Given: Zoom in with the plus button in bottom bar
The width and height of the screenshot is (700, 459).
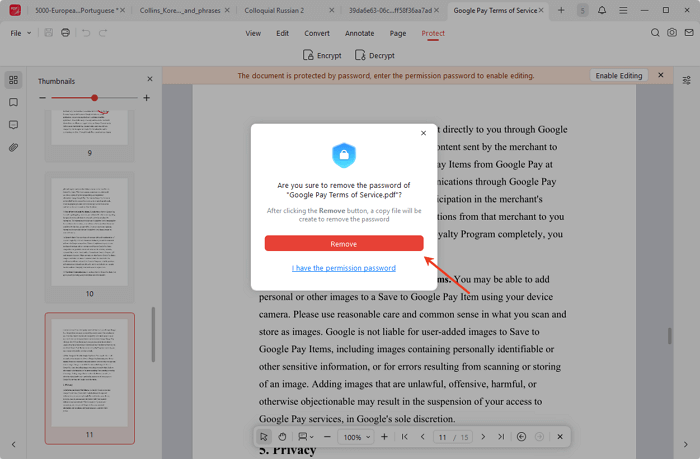Looking at the screenshot, I should pyautogui.click(x=384, y=437).
